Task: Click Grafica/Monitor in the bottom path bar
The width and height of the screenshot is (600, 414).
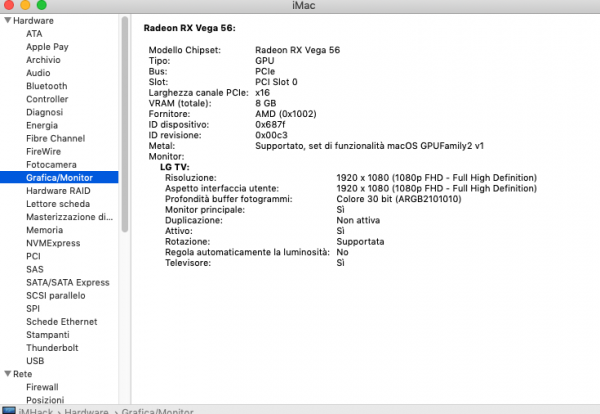Action: pos(157,411)
